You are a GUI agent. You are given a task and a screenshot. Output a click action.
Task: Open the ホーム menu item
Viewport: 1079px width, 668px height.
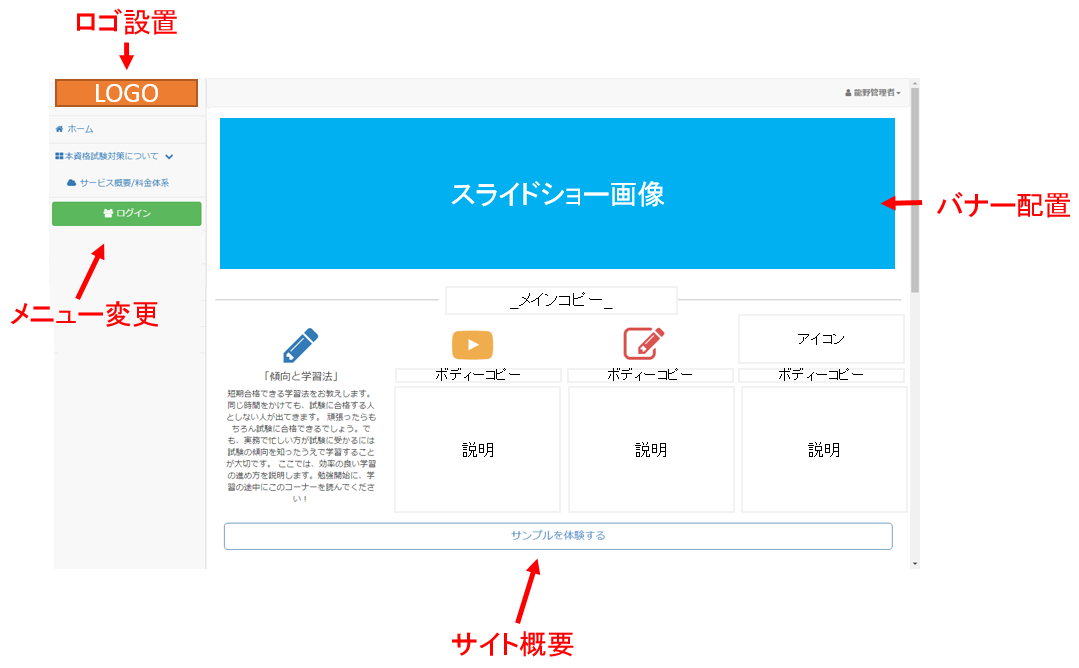tap(80, 129)
